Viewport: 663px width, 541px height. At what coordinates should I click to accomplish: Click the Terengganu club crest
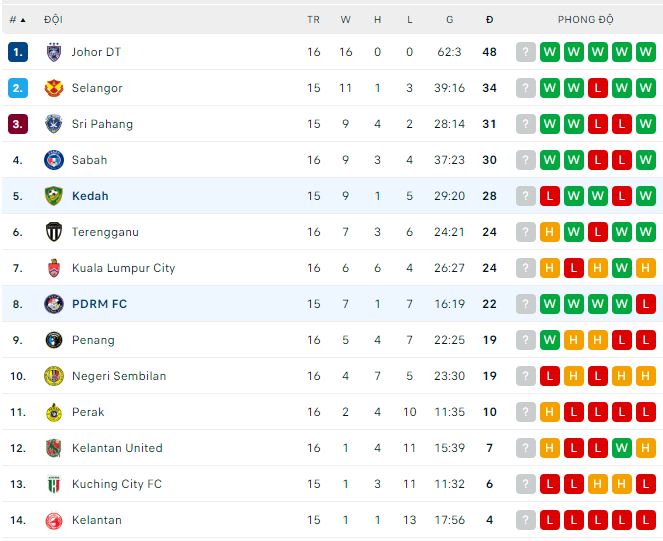[x=54, y=232]
